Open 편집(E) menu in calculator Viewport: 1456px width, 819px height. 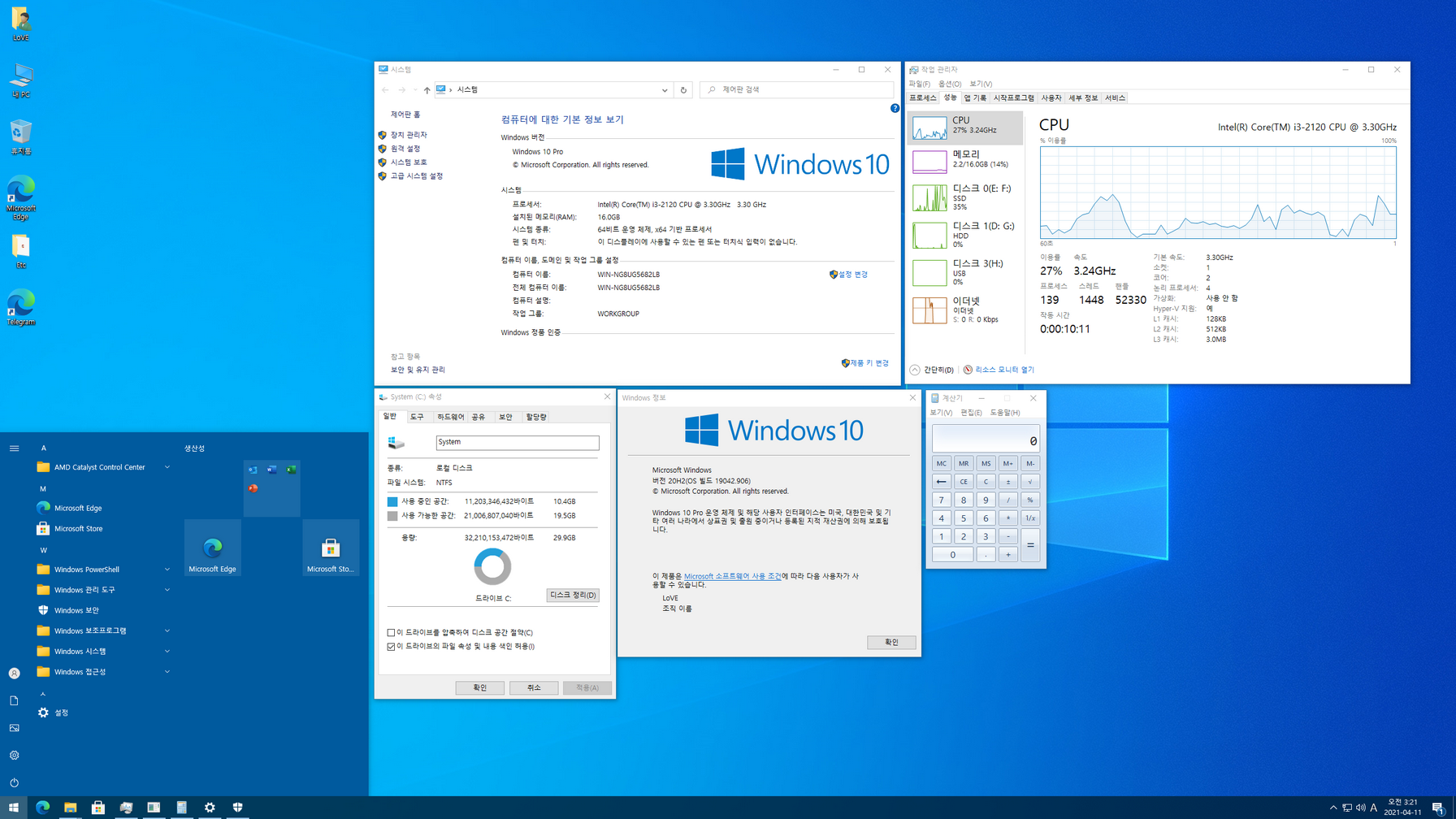pyautogui.click(x=971, y=413)
